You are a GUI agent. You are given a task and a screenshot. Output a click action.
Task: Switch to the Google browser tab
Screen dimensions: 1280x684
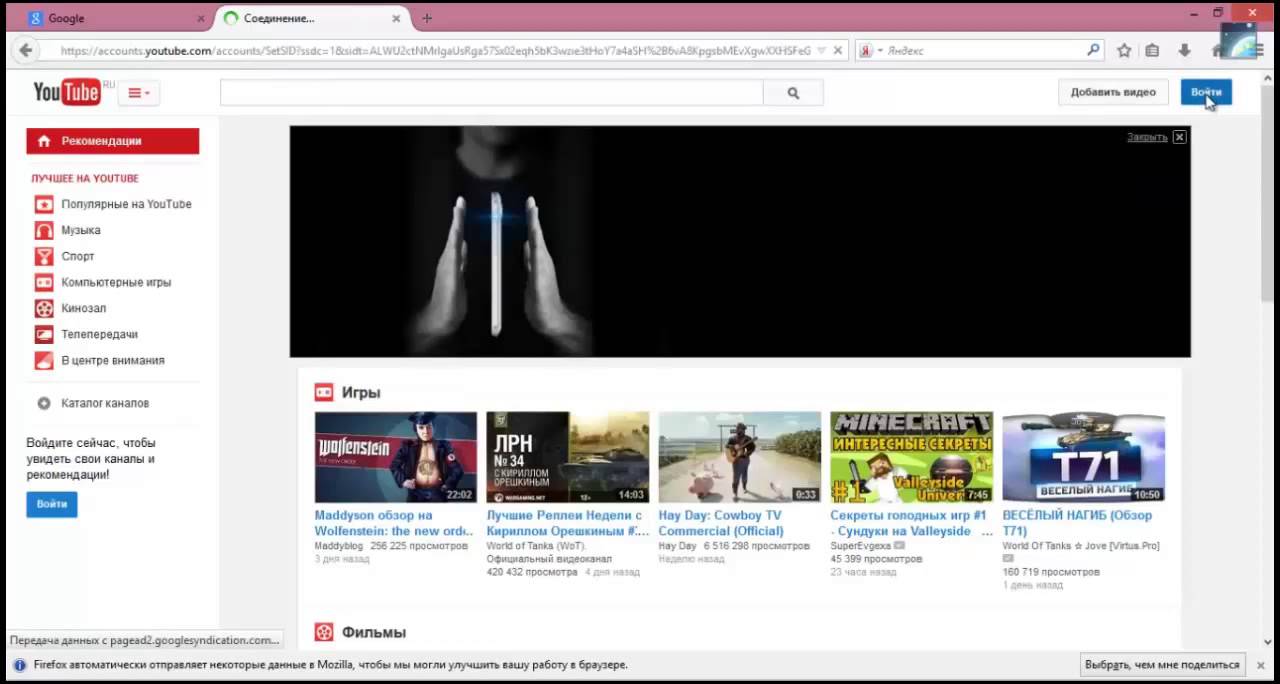pos(115,18)
